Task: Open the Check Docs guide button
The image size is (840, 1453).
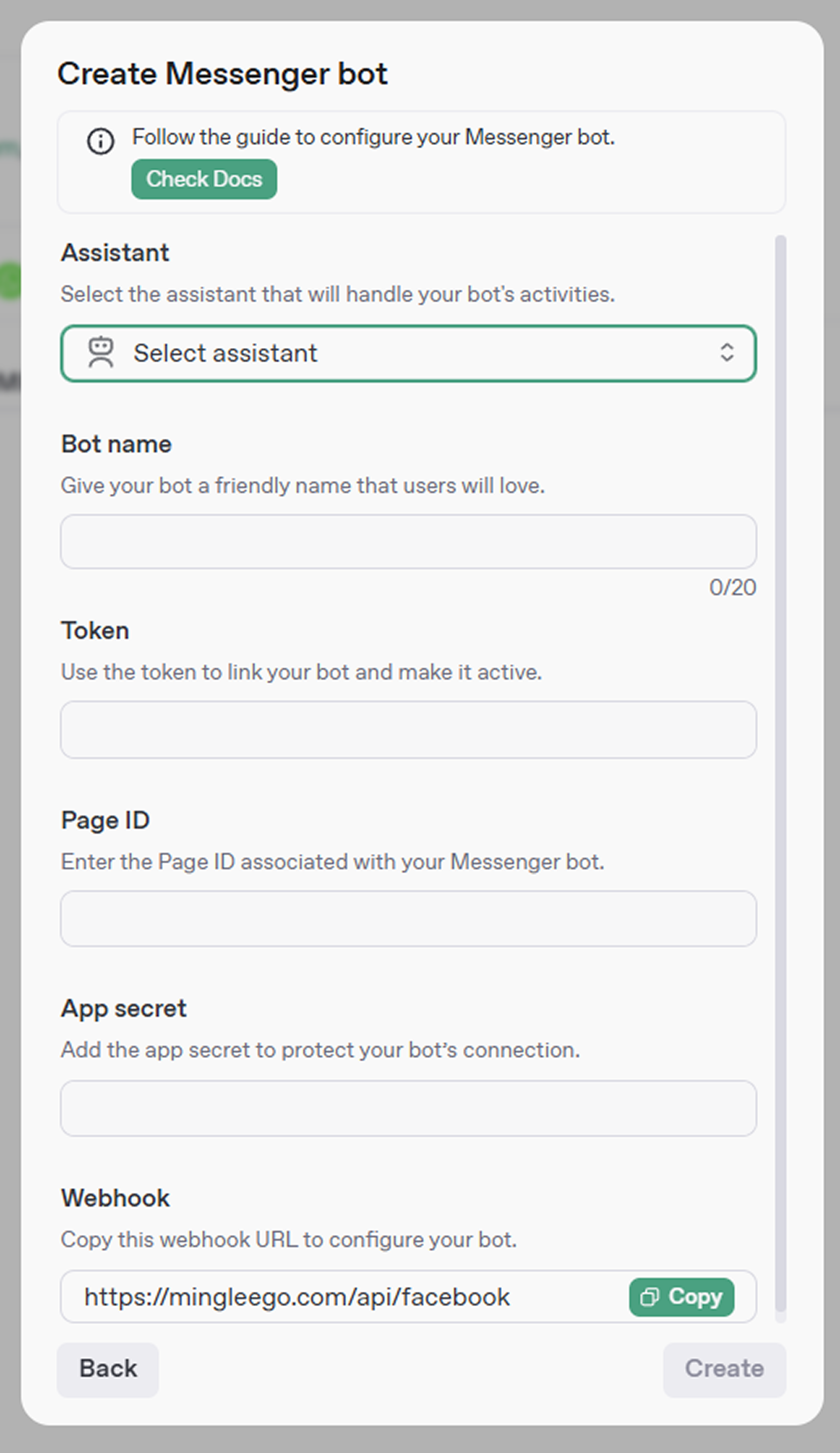Action: click(204, 179)
